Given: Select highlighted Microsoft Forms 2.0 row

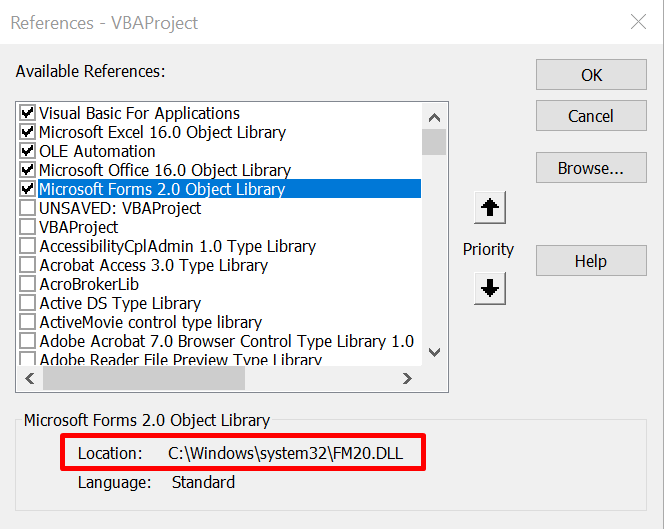Looking at the screenshot, I should point(230,189).
